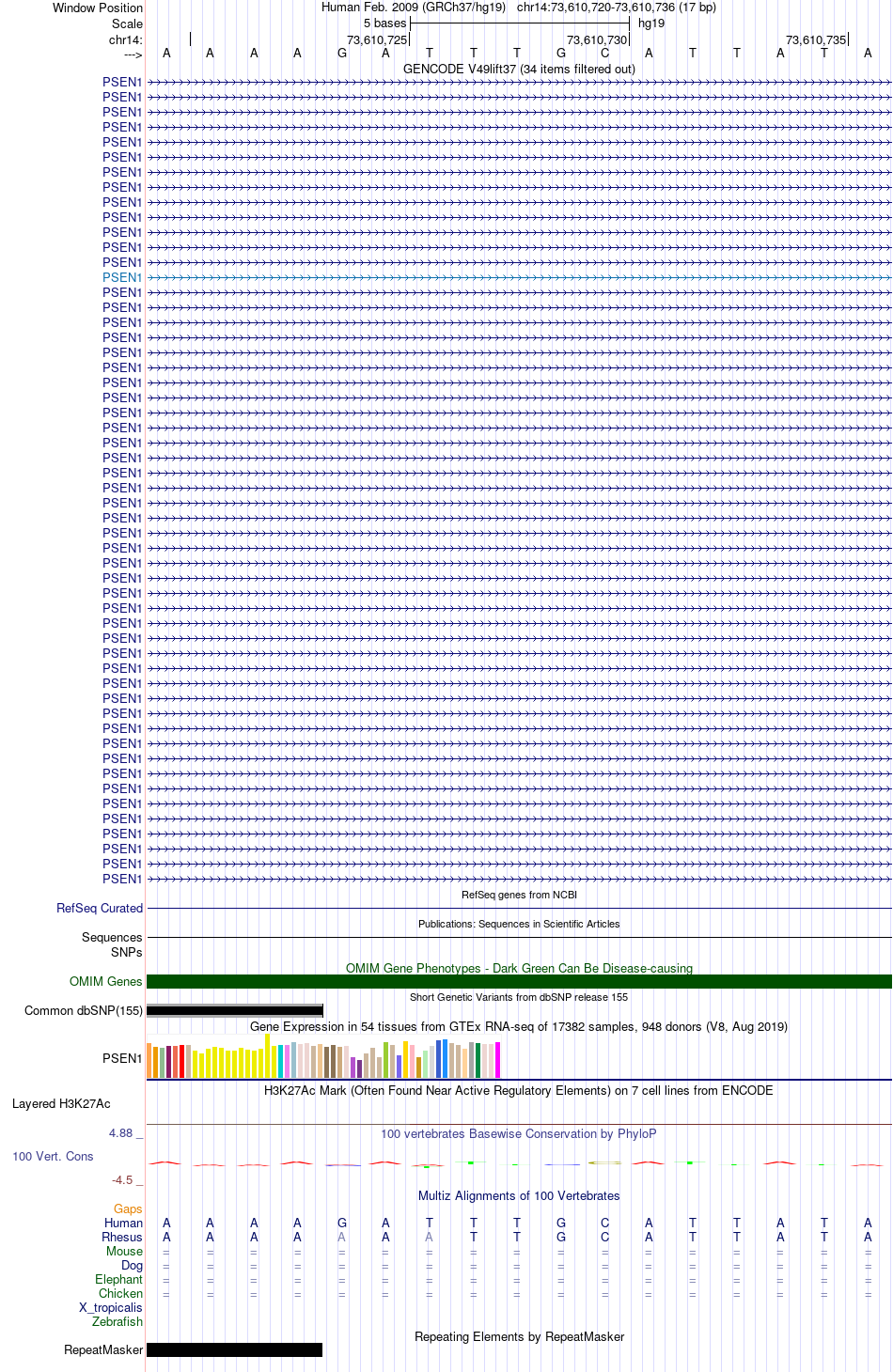Click the '5 bases' scale bar label
This screenshot has height=1372, width=893.
point(384,23)
